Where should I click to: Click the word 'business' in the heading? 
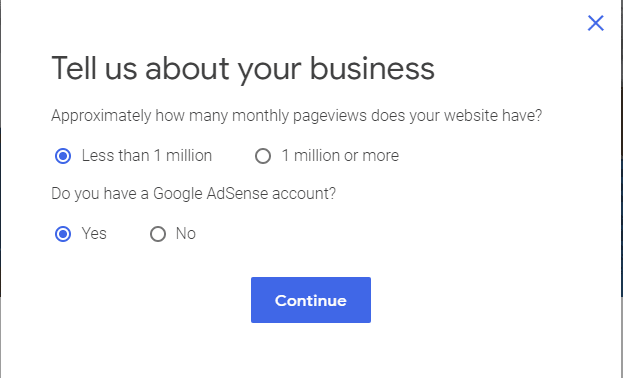tap(372, 68)
